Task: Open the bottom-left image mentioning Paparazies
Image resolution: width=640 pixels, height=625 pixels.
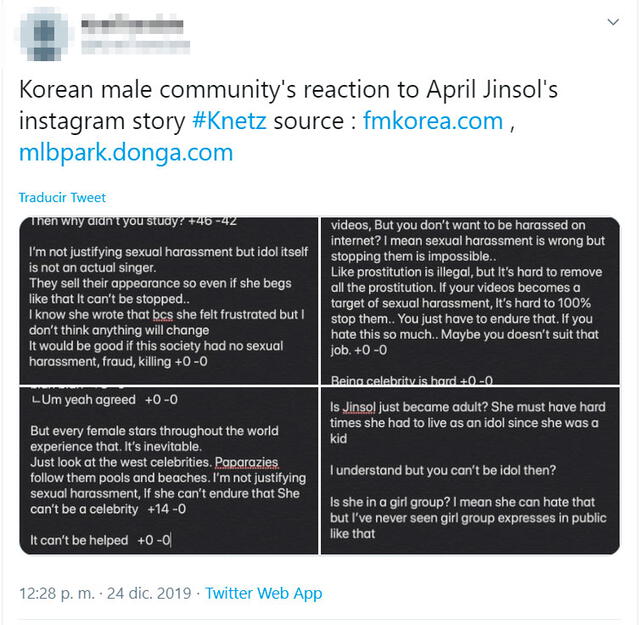Action: [169, 472]
